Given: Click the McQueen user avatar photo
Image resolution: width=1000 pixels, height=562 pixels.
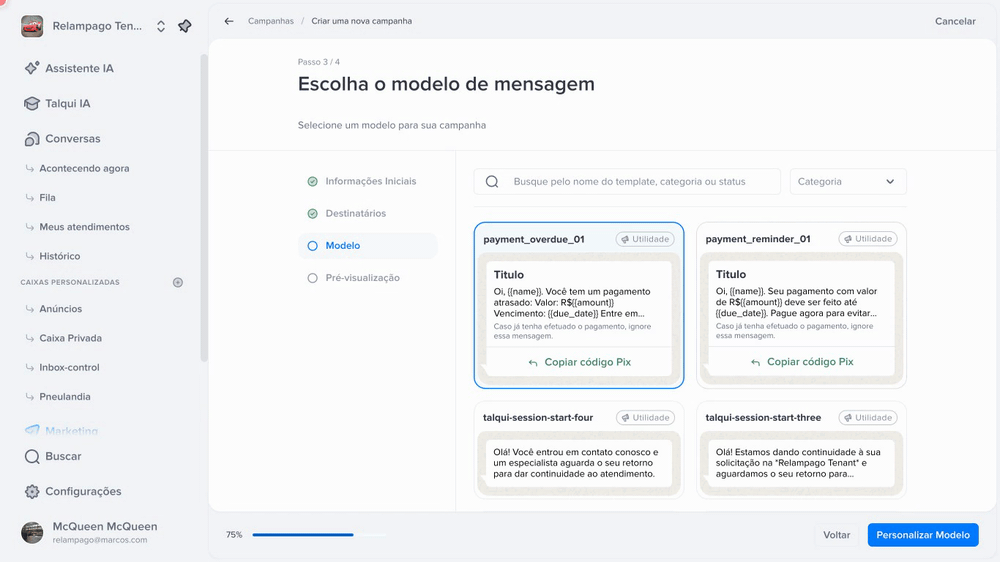Looking at the screenshot, I should tap(32, 532).
